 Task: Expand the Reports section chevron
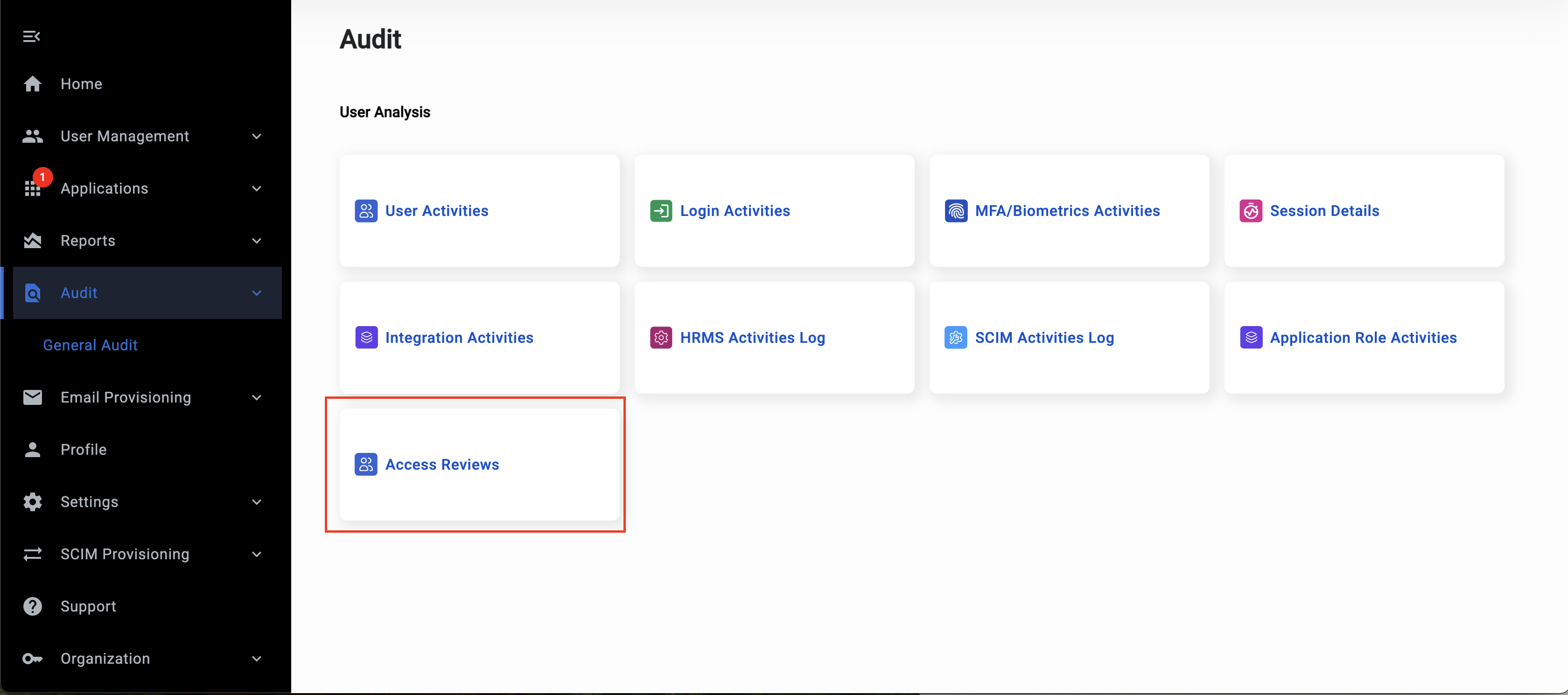(x=257, y=241)
